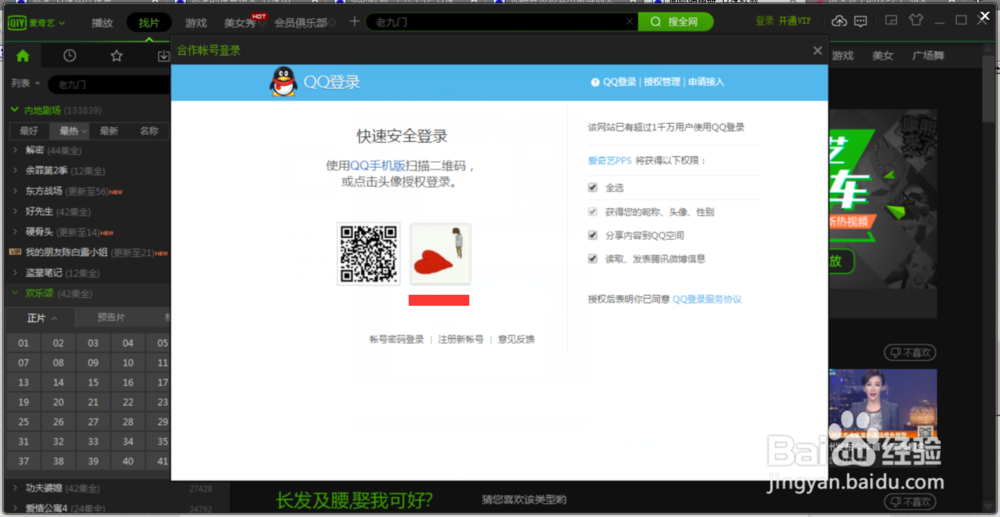The height and width of the screenshot is (517, 1000).
Task: Click the help icon beside QQ登录 link
Action: point(595,82)
